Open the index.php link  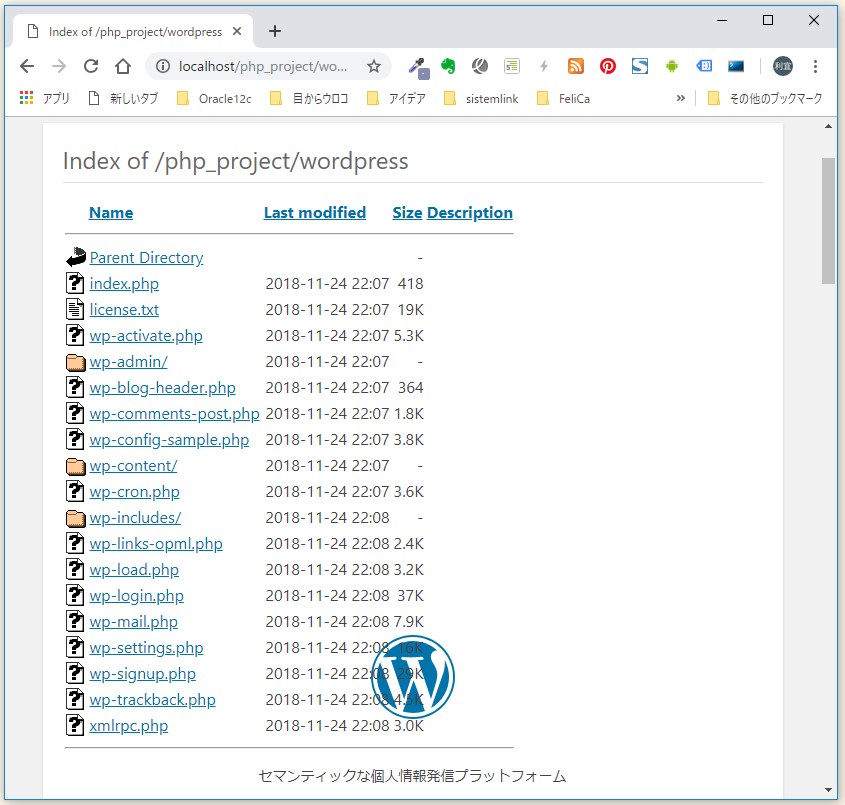124,283
